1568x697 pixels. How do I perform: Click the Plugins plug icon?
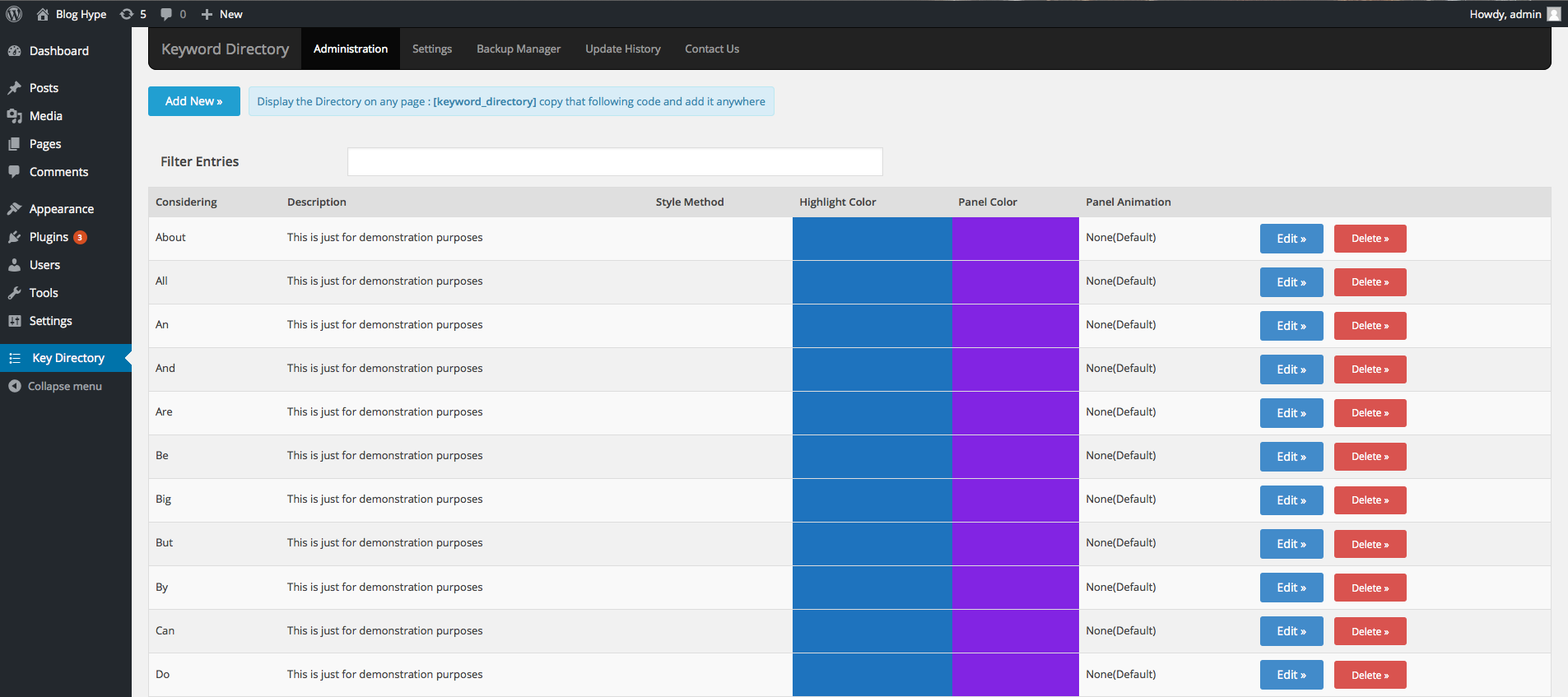click(14, 237)
